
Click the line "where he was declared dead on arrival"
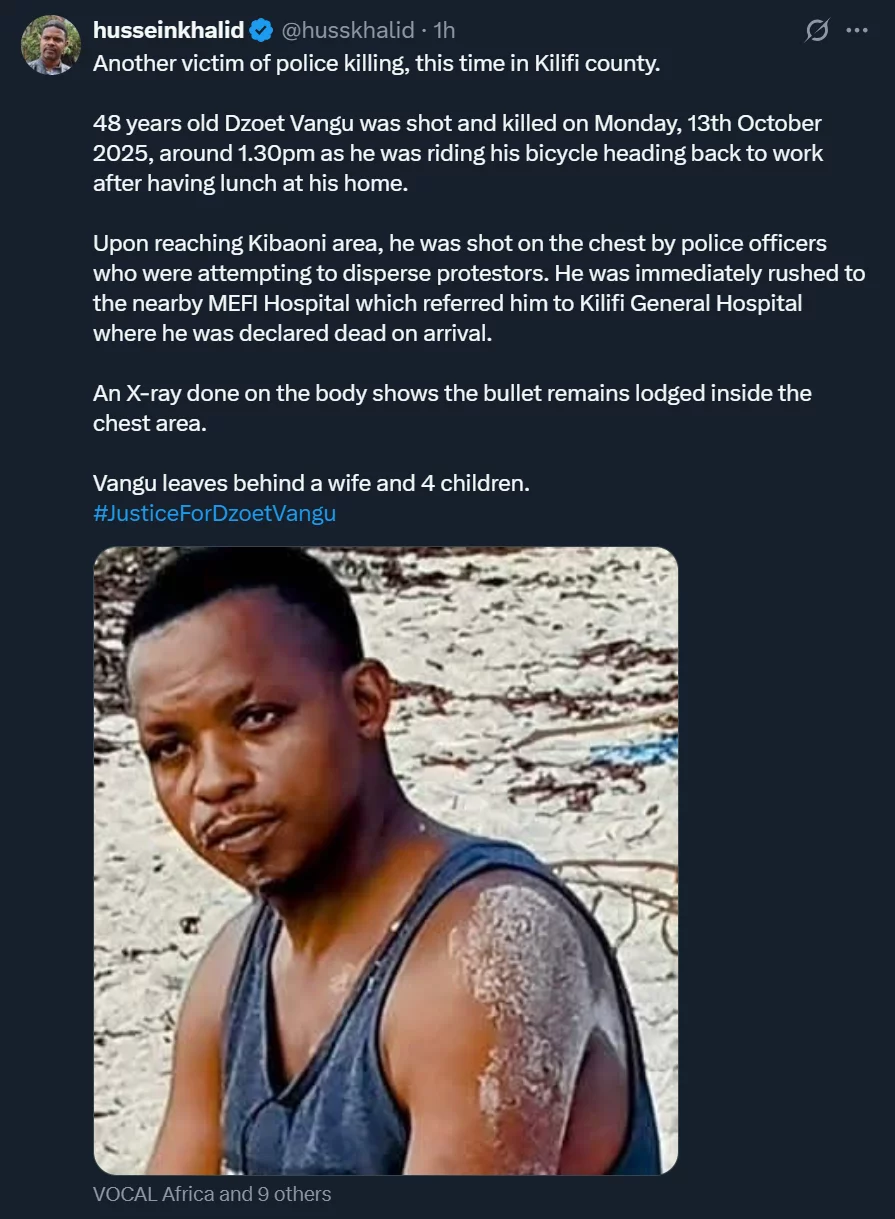[293, 333]
